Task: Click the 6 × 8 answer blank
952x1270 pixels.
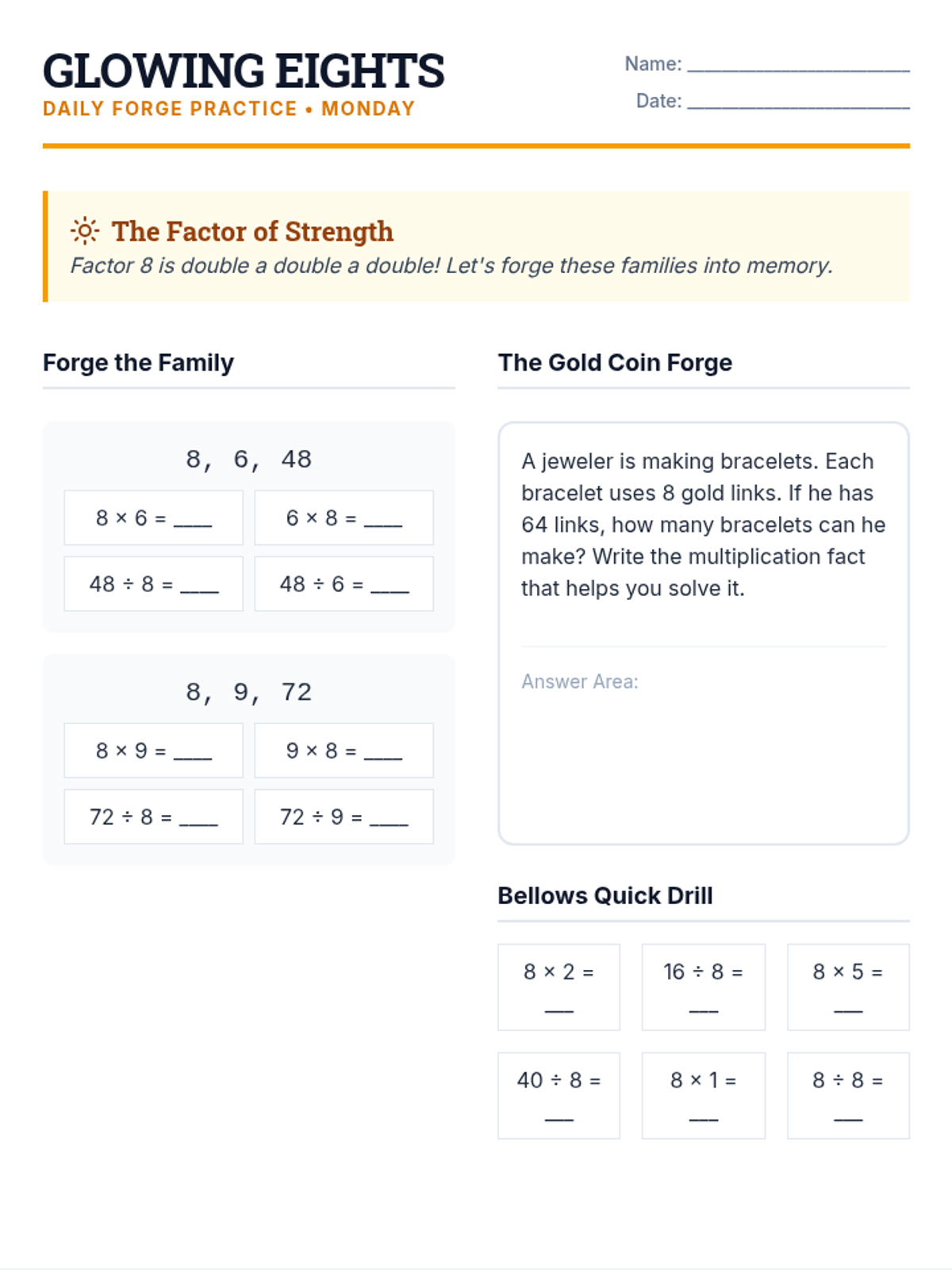Action: (x=383, y=521)
